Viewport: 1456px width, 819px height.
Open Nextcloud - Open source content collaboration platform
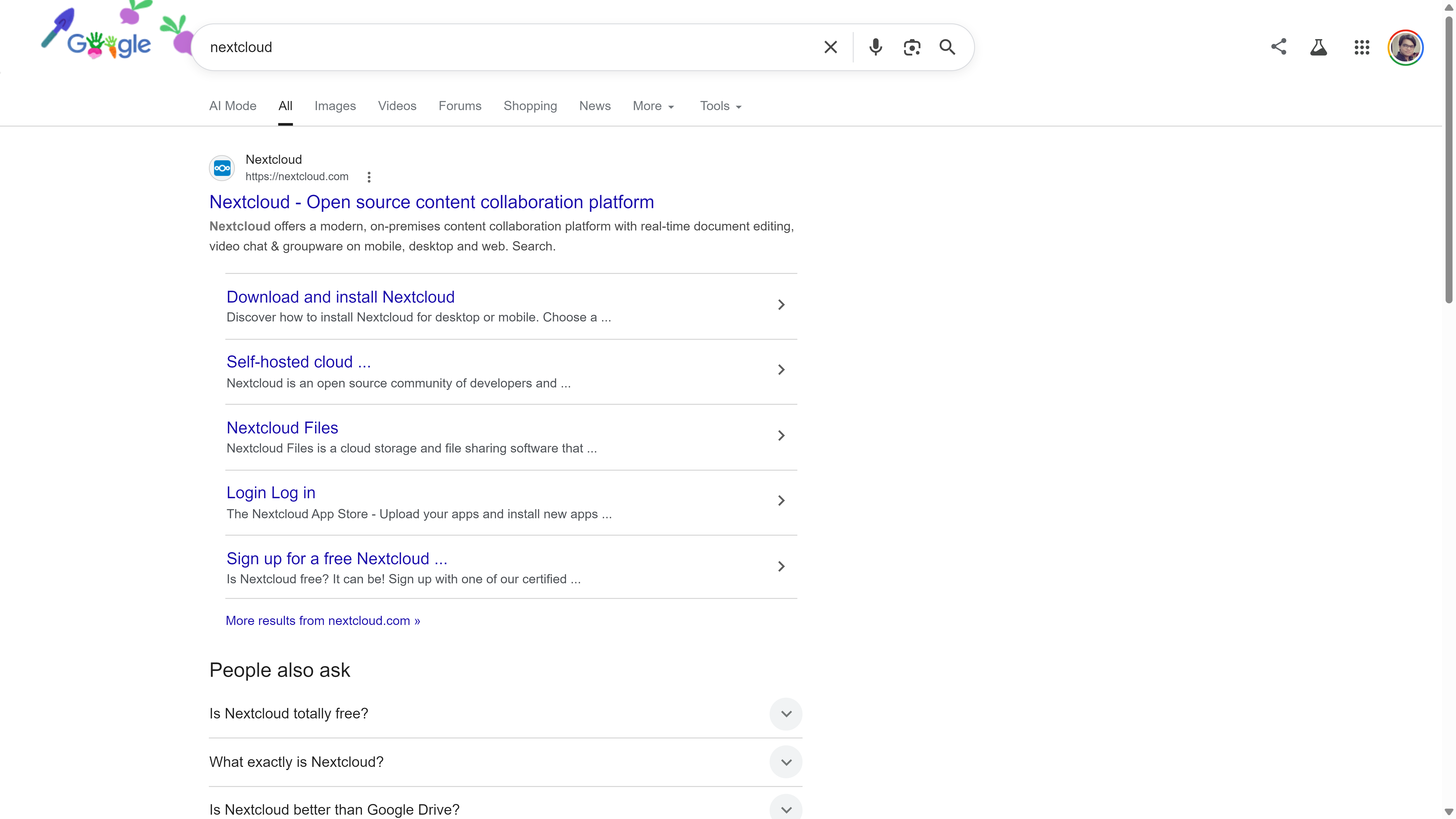[x=431, y=202]
